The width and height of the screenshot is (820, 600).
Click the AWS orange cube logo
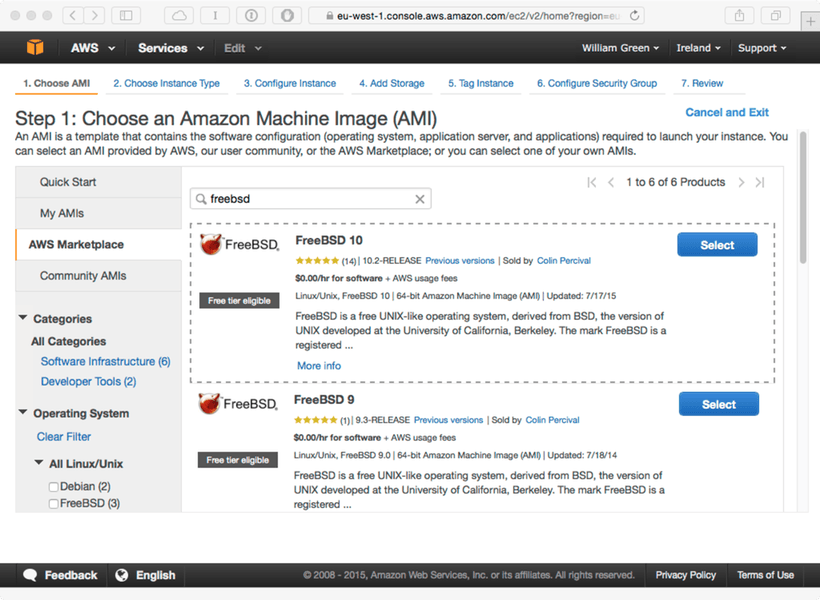[35, 48]
